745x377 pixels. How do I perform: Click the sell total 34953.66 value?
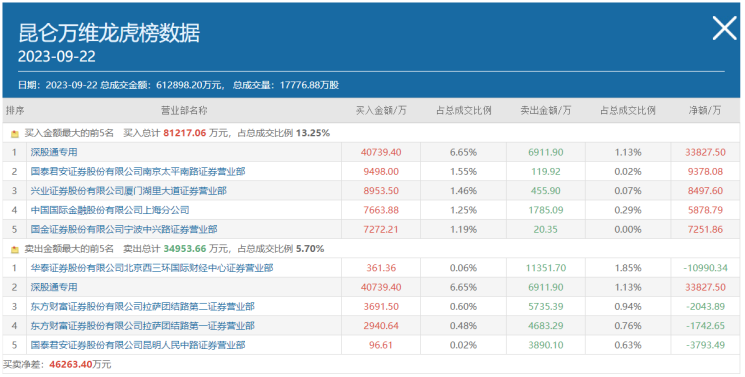pos(185,249)
